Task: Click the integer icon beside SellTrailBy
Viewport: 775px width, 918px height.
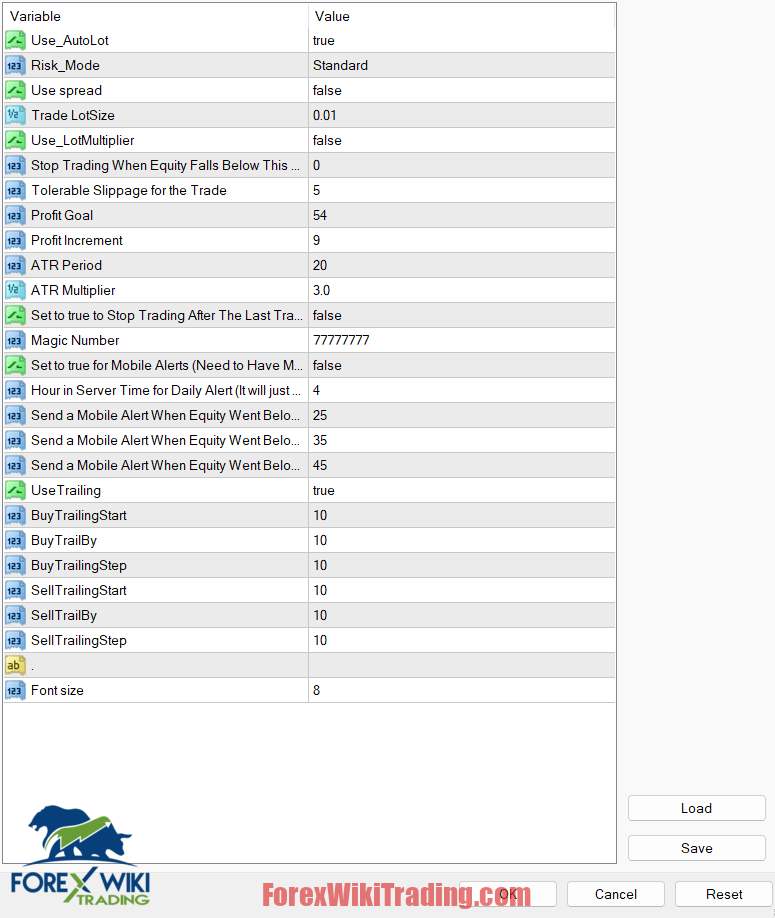Action: pos(15,615)
